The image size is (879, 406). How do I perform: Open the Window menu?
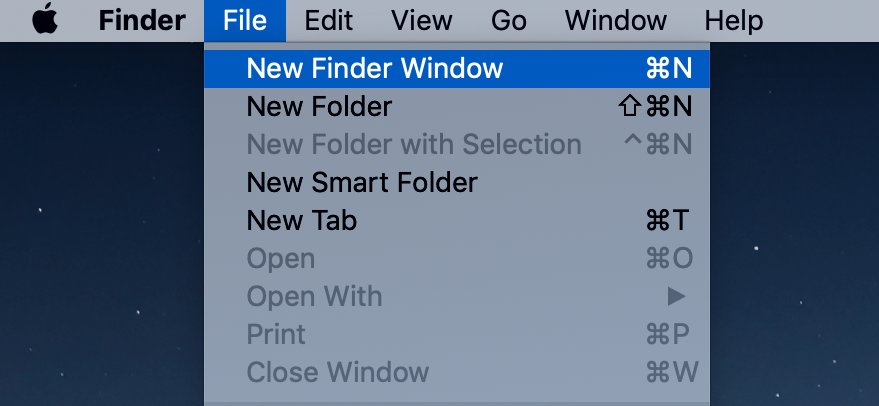click(616, 21)
